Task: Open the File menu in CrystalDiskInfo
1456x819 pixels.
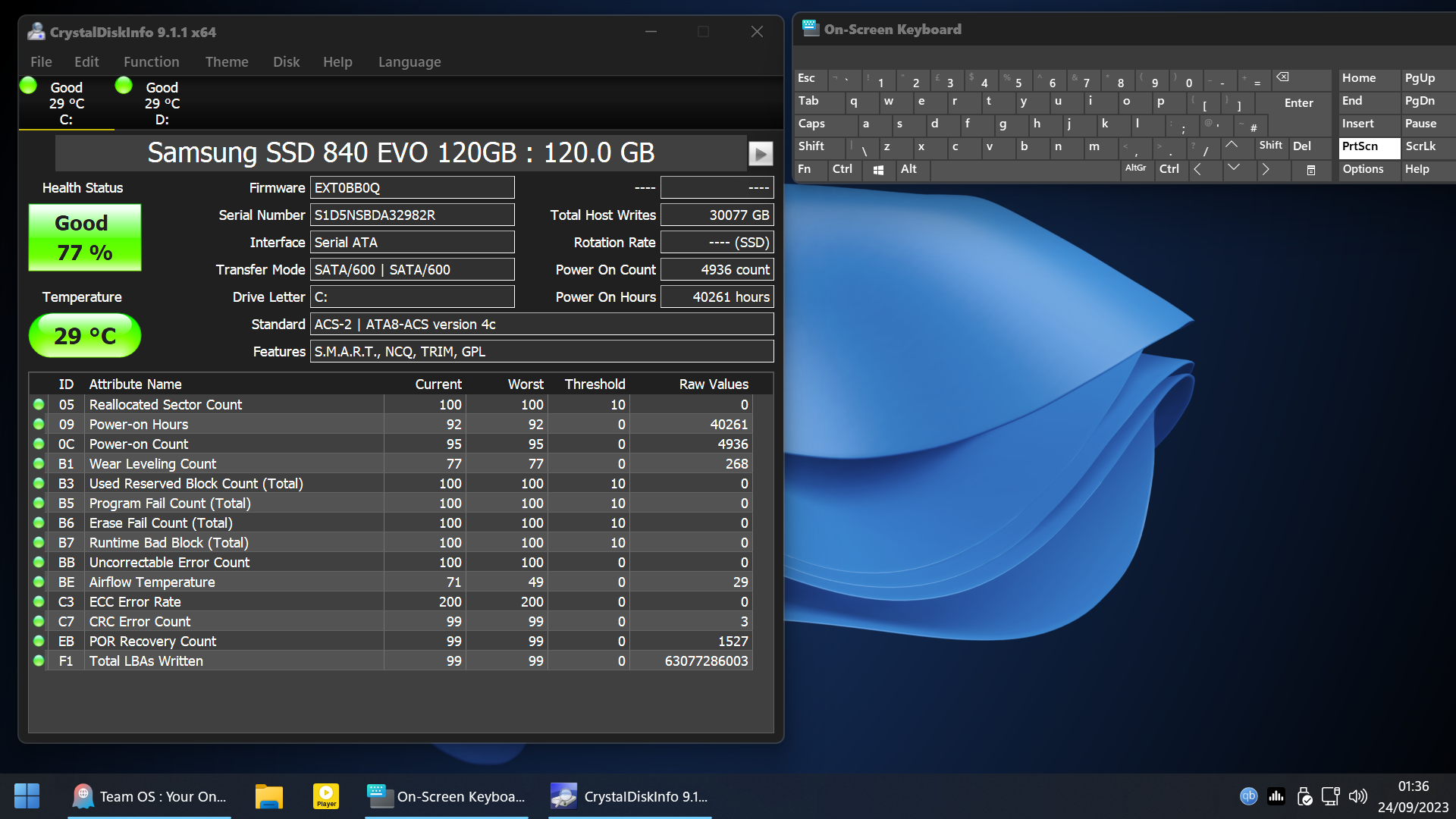Action: pos(41,62)
